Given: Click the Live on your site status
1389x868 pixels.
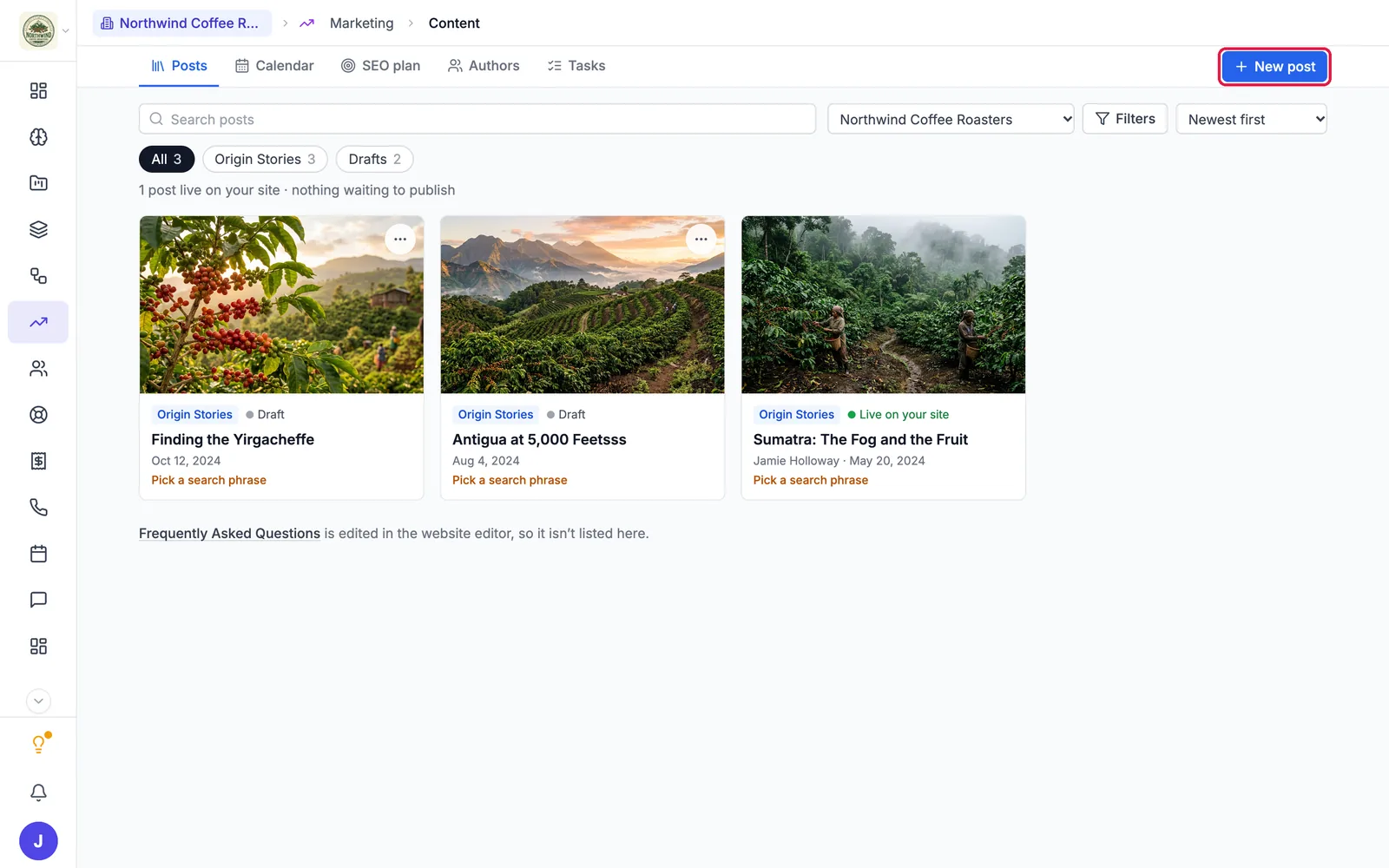Looking at the screenshot, I should (x=899, y=415).
